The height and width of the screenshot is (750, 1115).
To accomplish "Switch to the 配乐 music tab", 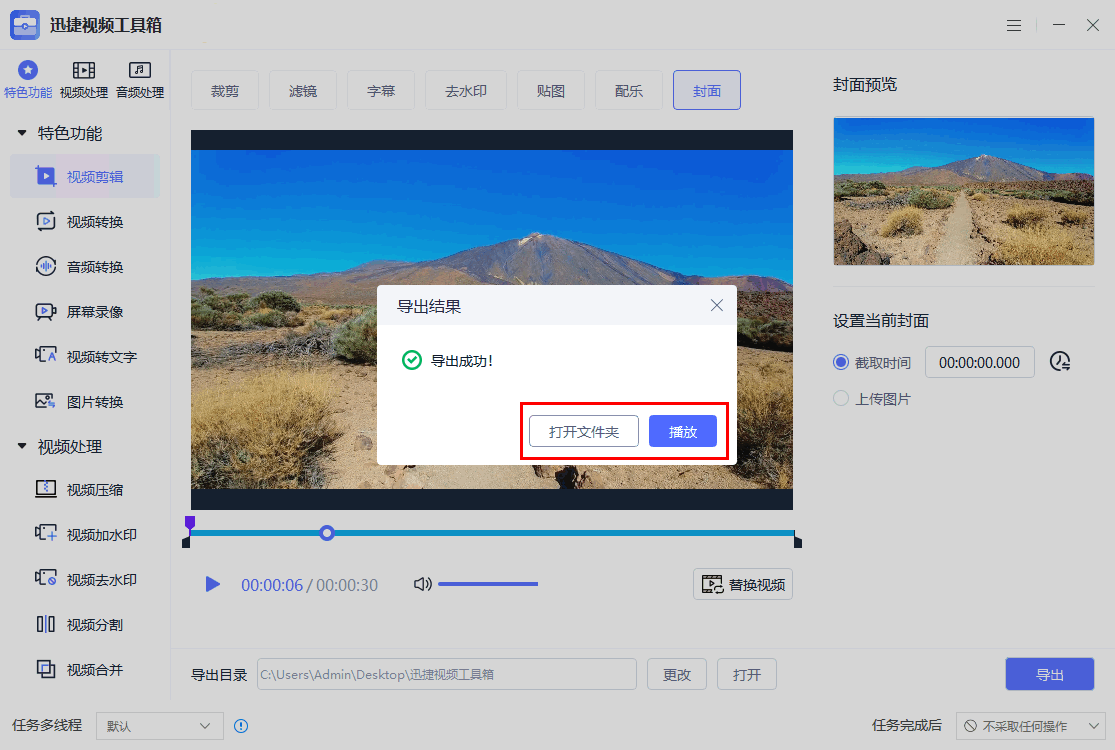I will [x=628, y=89].
